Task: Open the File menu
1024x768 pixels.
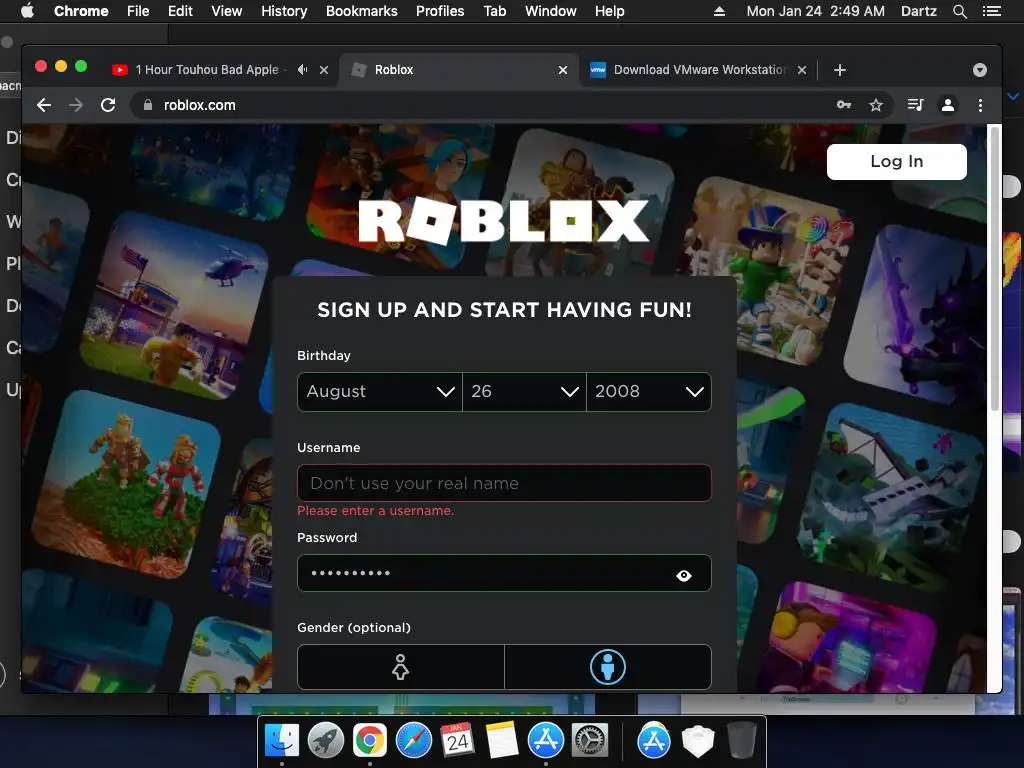Action: coord(138,11)
